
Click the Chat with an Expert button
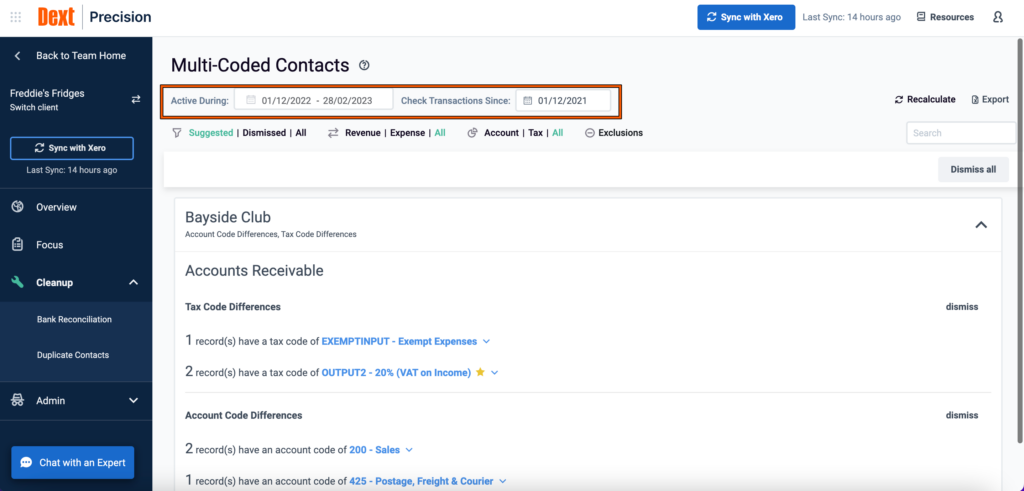[x=72, y=462]
